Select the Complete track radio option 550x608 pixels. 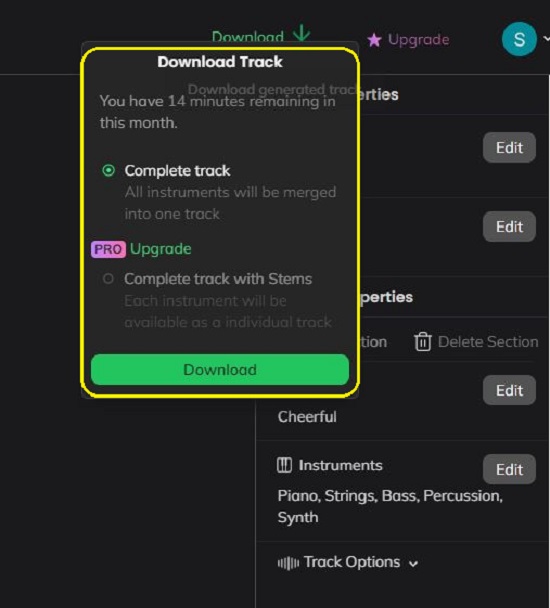[109, 170]
